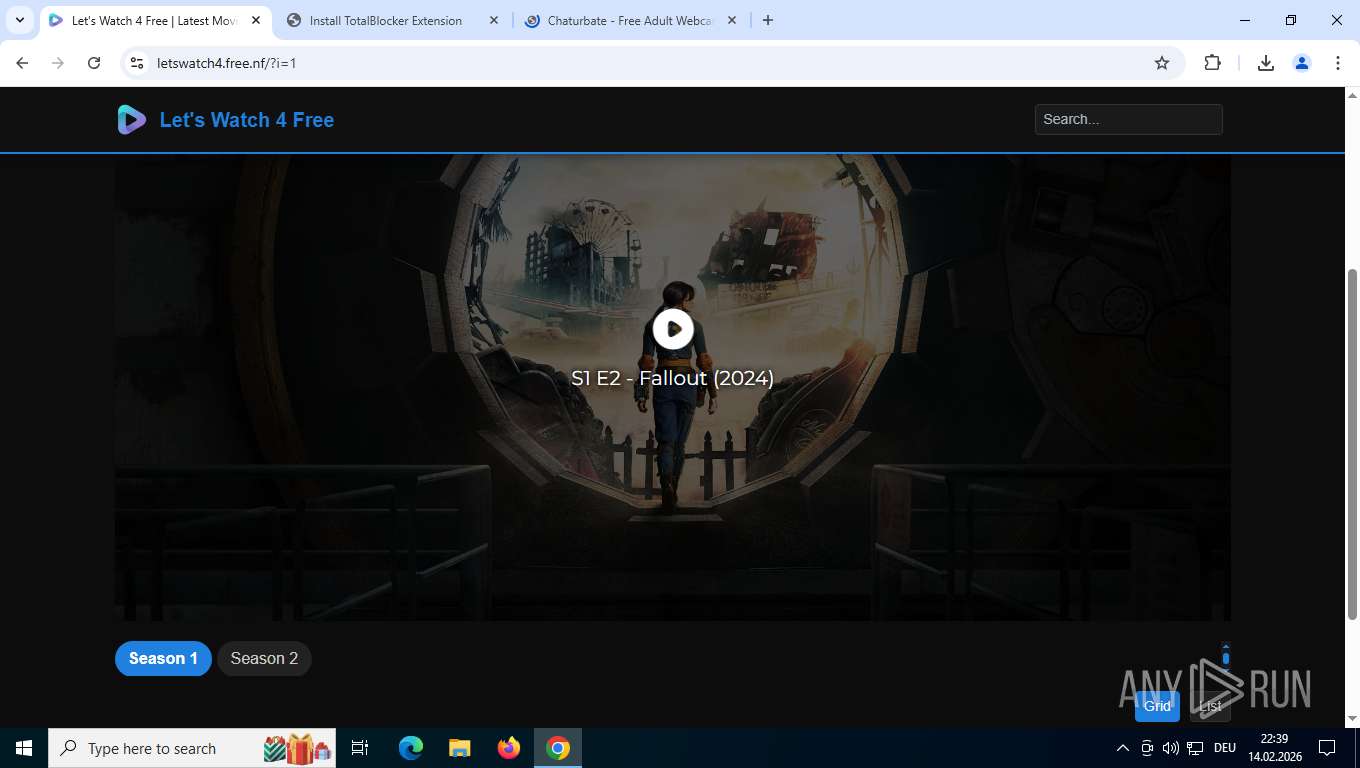
Task: Reload the current page
Action: point(94,63)
